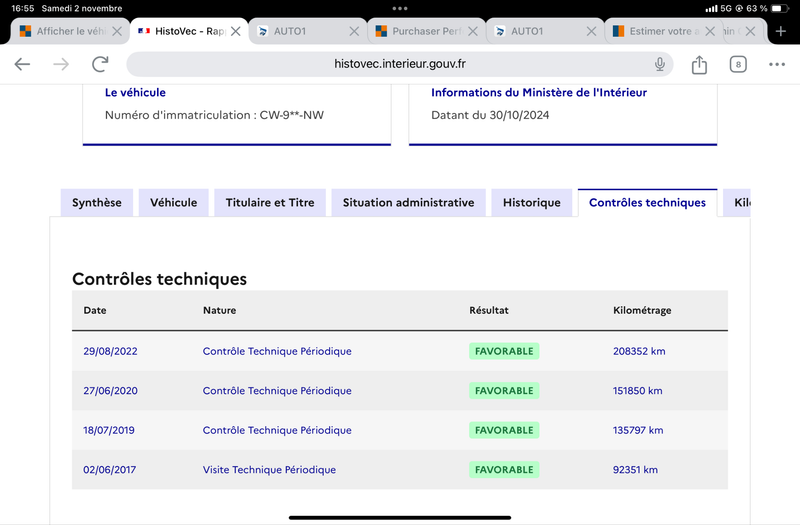800x525 pixels.
Task: Tap the three dots multitasking indicator
Action: pyautogui.click(x=400, y=8)
